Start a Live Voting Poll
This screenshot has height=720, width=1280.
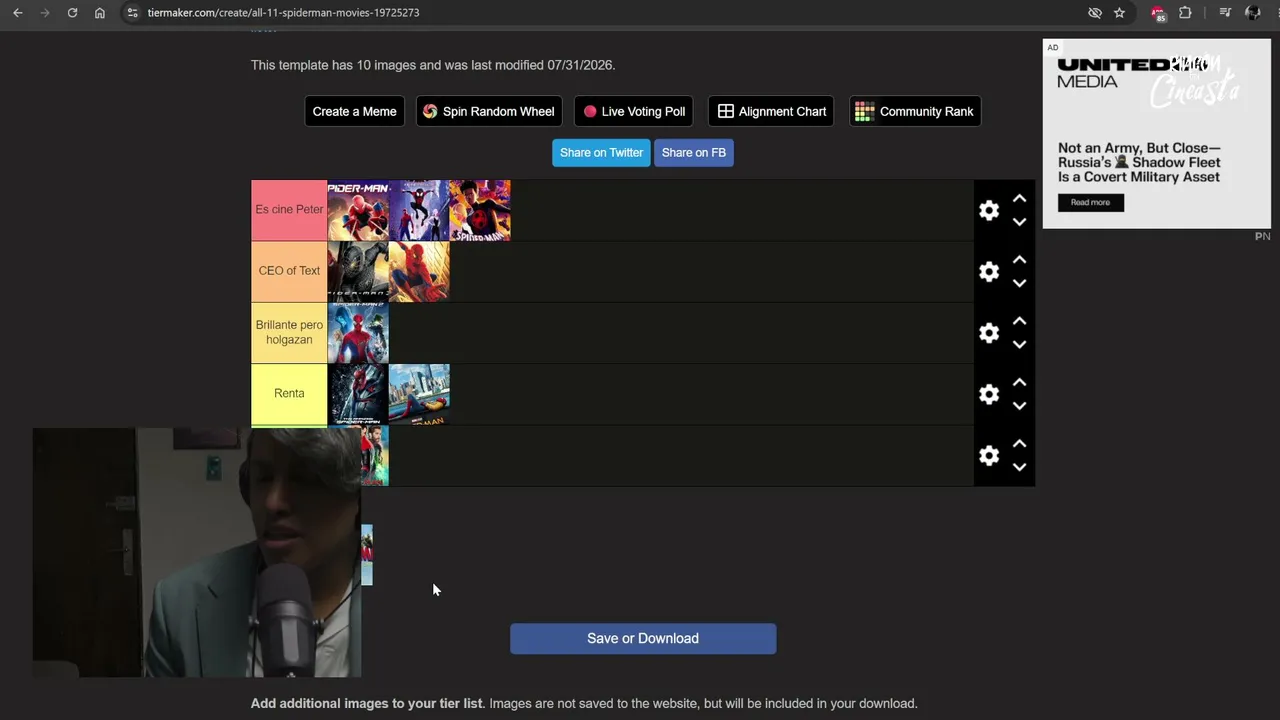634,111
